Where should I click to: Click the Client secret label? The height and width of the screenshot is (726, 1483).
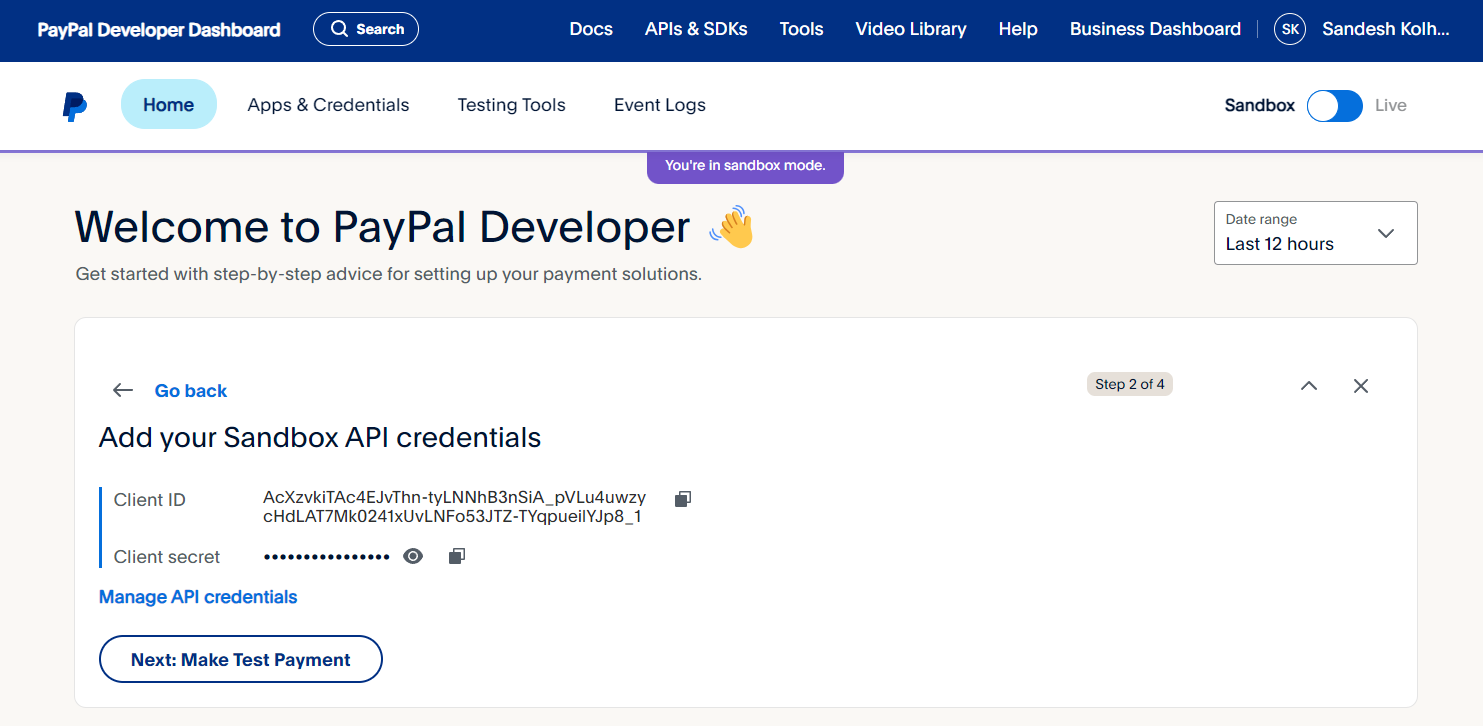167,557
